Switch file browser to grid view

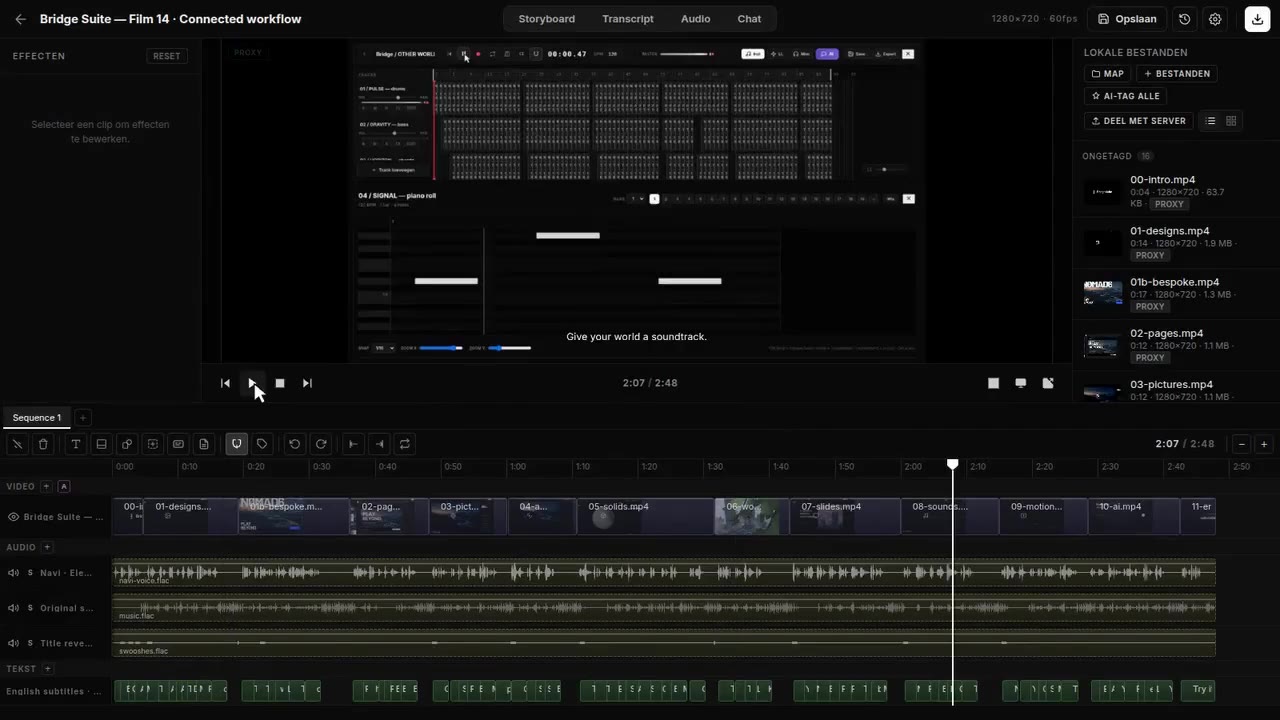click(1231, 121)
